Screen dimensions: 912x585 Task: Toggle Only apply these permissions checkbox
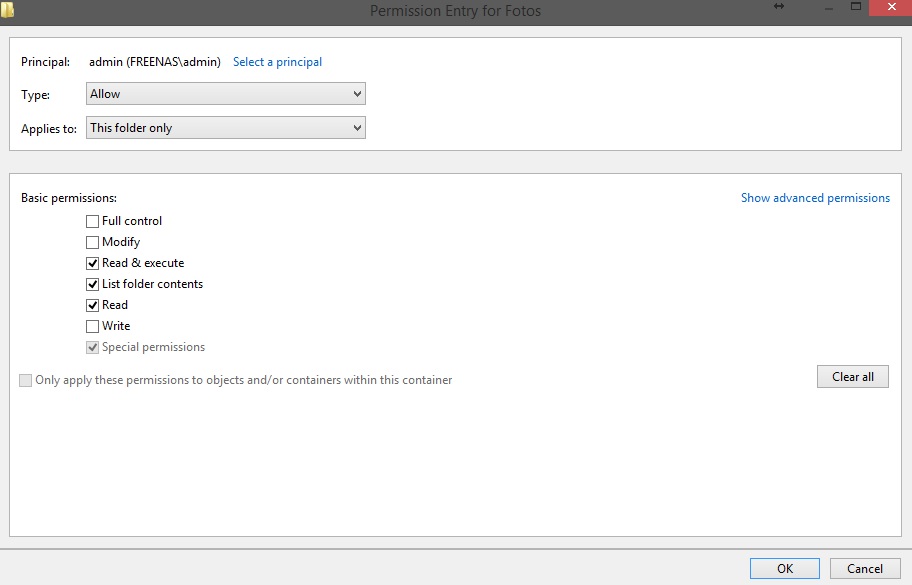coord(26,380)
